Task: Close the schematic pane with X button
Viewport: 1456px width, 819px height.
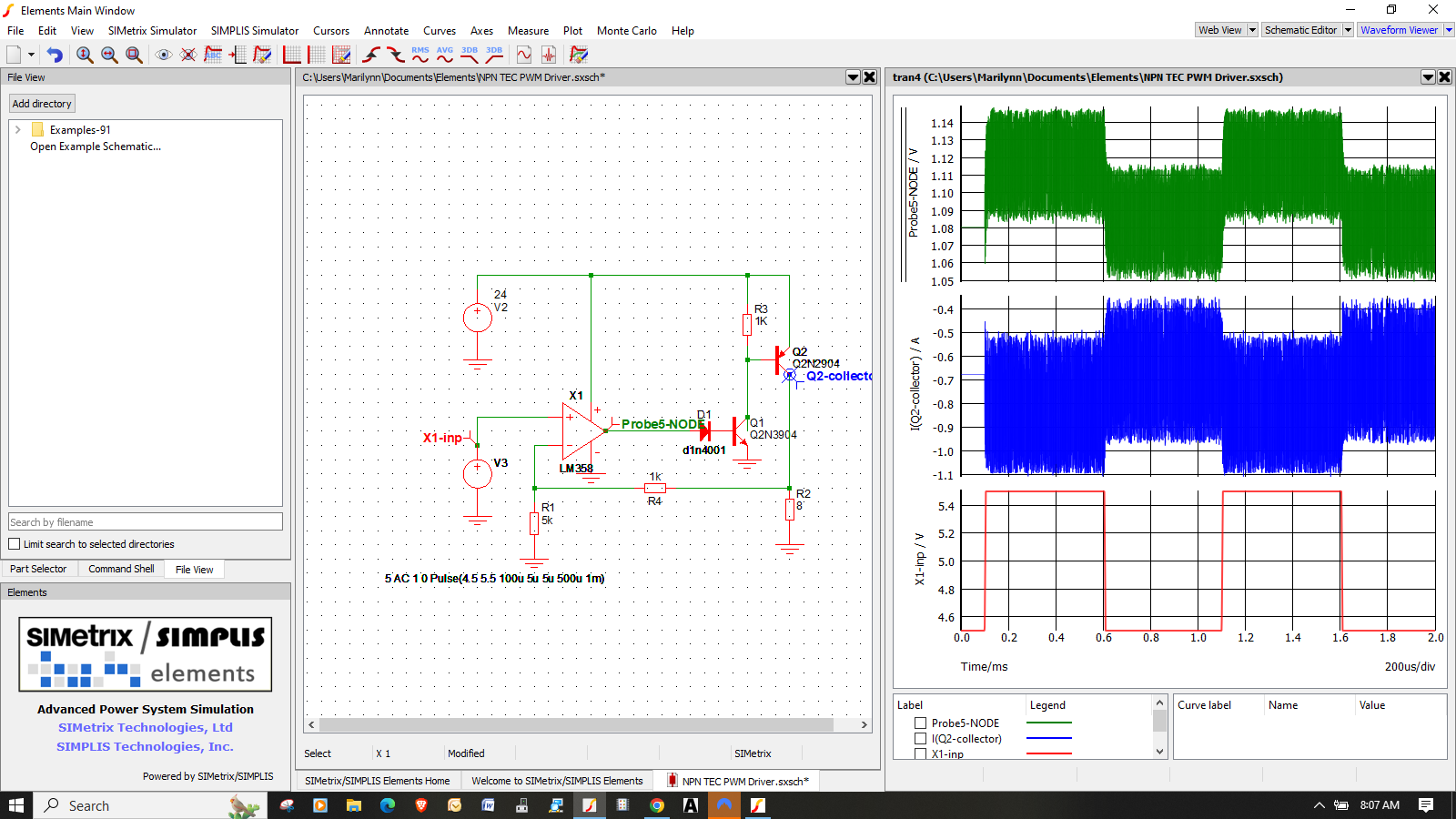Action: pyautogui.click(x=870, y=77)
